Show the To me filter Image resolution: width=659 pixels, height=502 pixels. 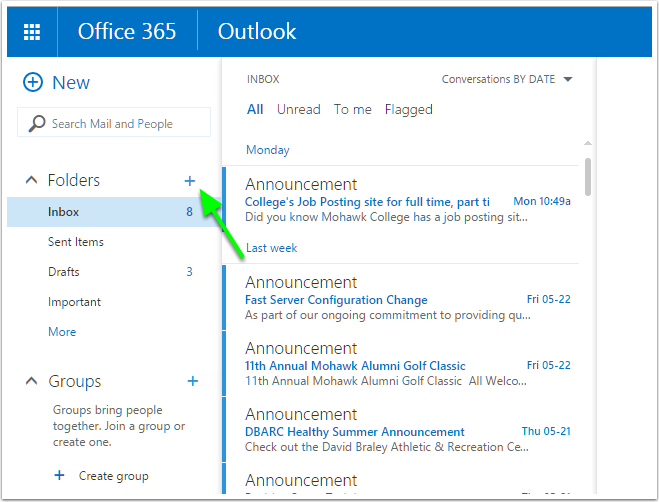point(352,110)
